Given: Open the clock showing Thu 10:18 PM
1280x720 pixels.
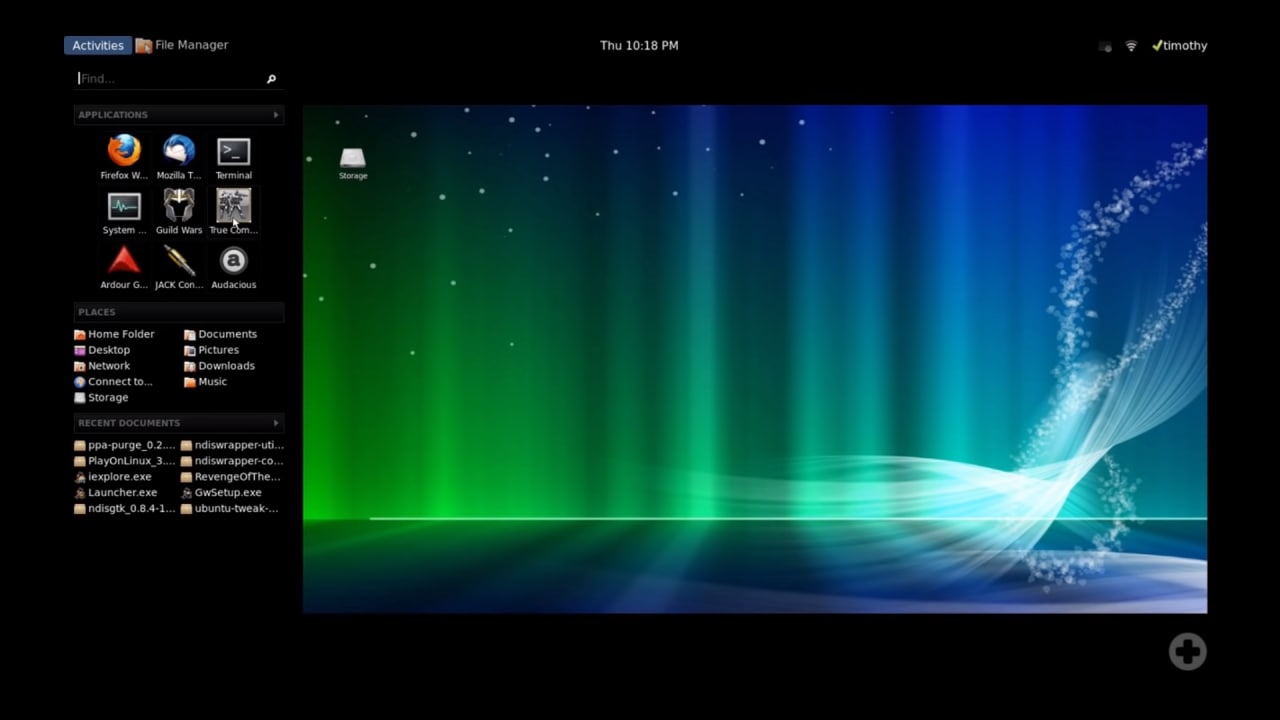Looking at the screenshot, I should 639,45.
